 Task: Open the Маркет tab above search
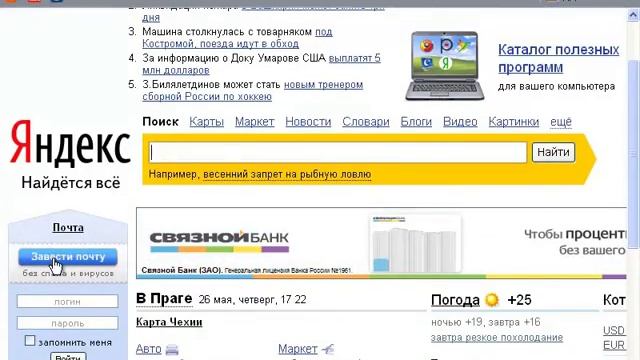click(254, 122)
